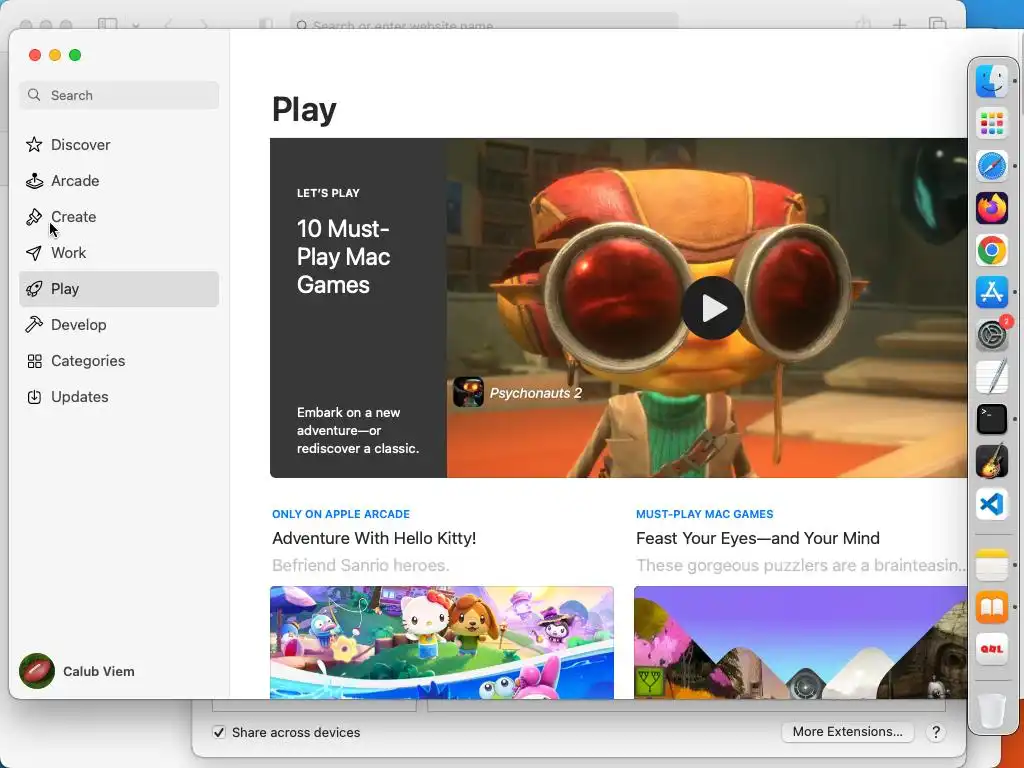Open Updates download icon
The image size is (1024, 768).
pos(34,396)
